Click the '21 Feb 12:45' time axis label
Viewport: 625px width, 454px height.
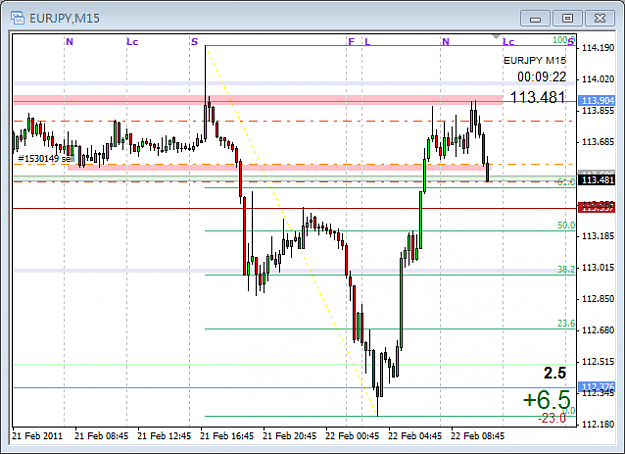click(x=164, y=436)
